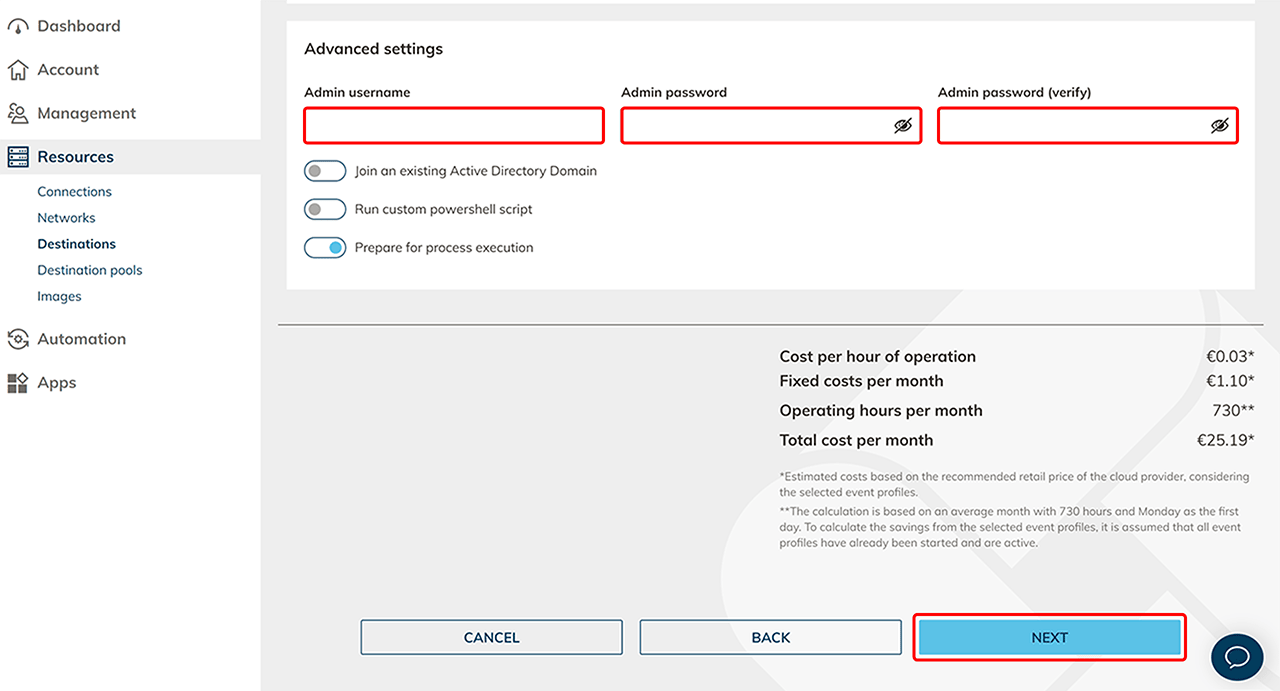Reveal the Admin password verify field
Image resolution: width=1280 pixels, height=691 pixels.
click(1219, 126)
